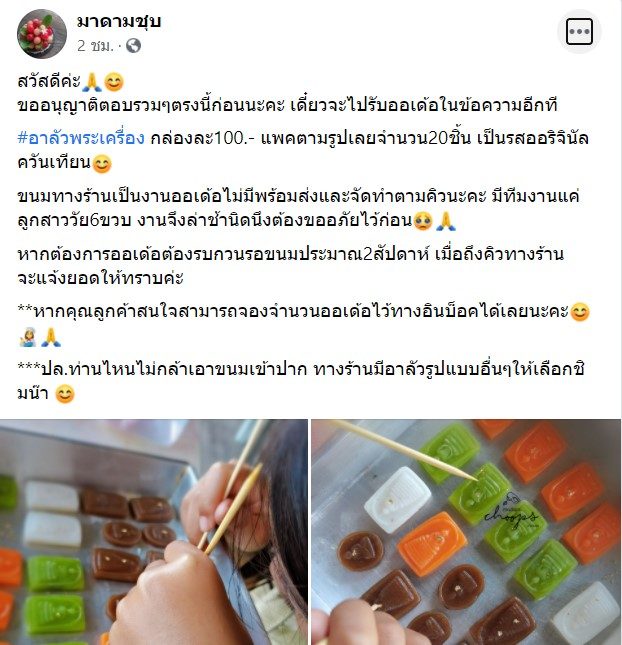622x645 pixels.
Task: Click the smiling emoji after ควันเทียน
Action: coord(102,164)
